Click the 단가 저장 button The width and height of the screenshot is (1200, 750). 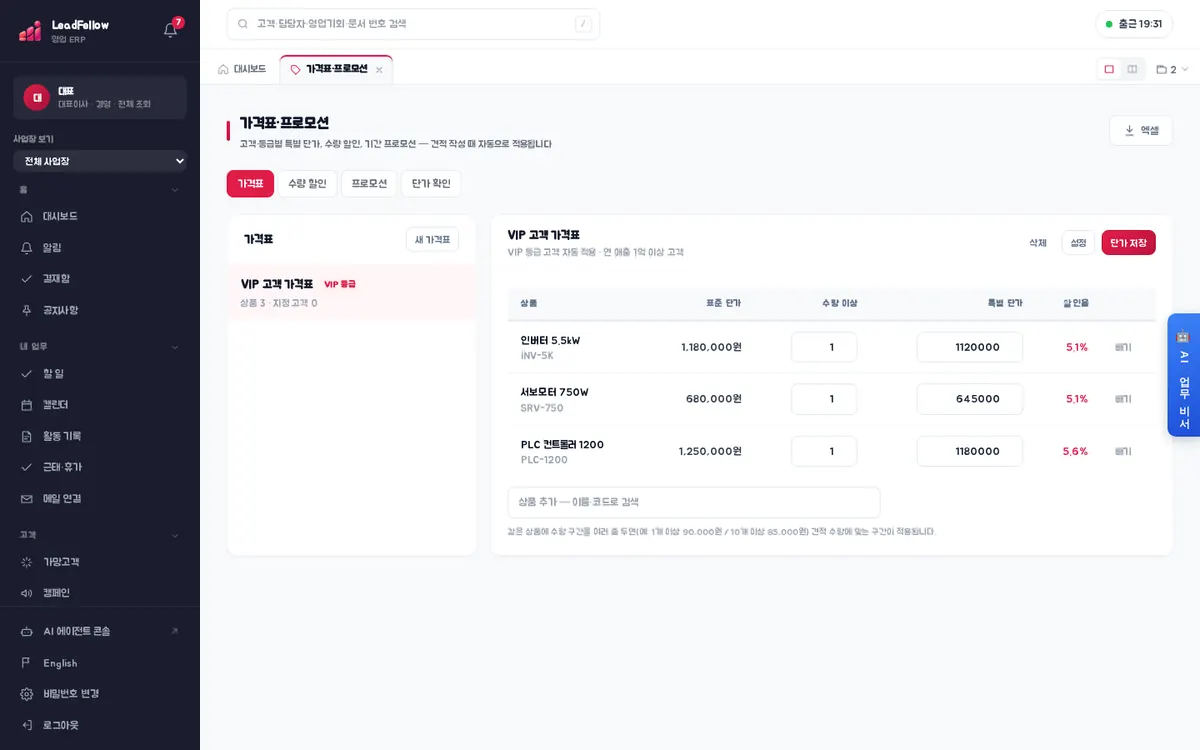point(1129,243)
